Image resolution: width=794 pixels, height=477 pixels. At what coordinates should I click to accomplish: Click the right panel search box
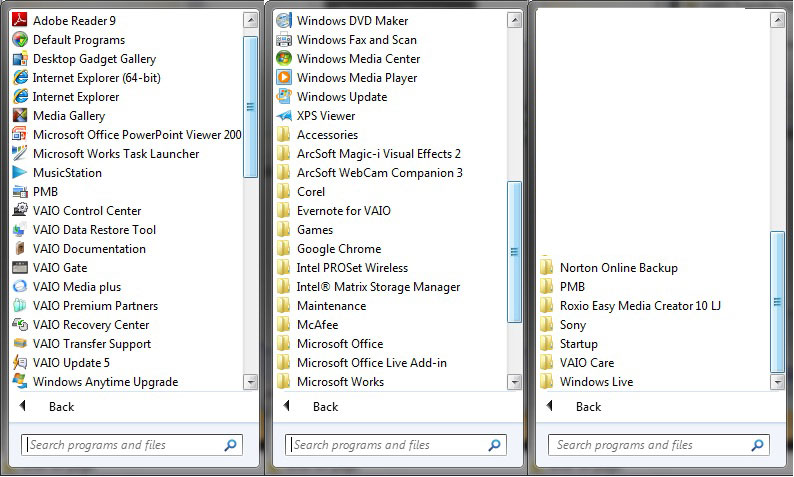pyautogui.click(x=659, y=445)
